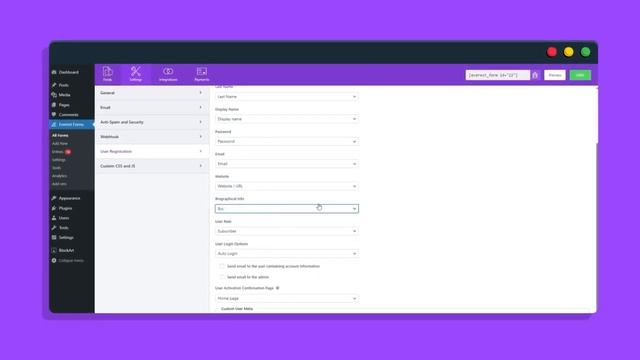Image resolution: width=640 pixels, height=360 pixels.
Task: Open Tools under Everest Forms submenu
Action: click(x=56, y=168)
